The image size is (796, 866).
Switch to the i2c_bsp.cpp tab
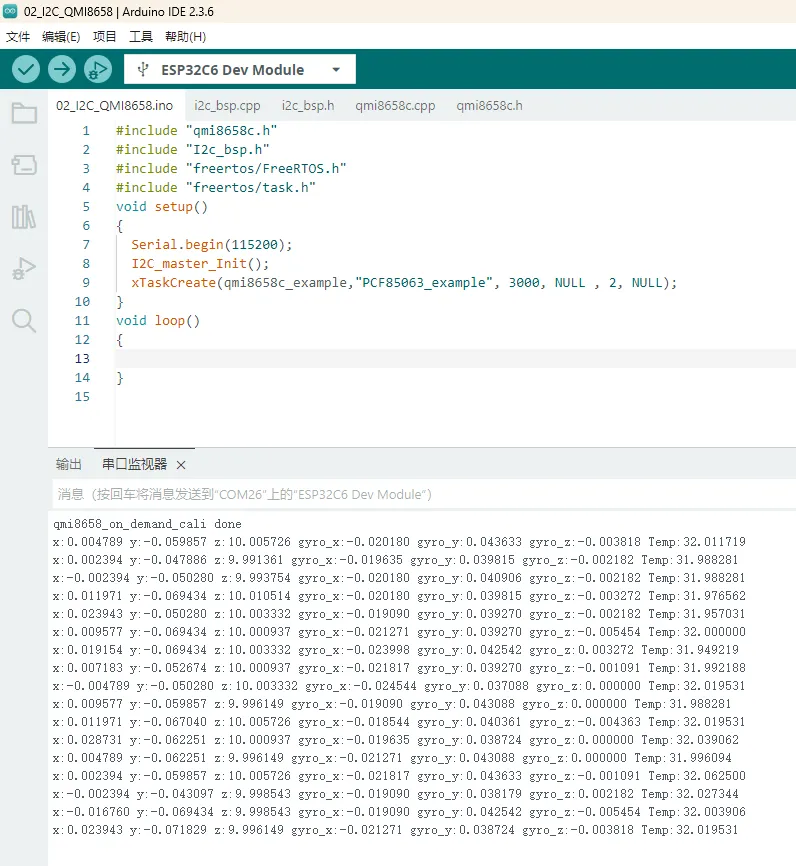click(x=227, y=105)
